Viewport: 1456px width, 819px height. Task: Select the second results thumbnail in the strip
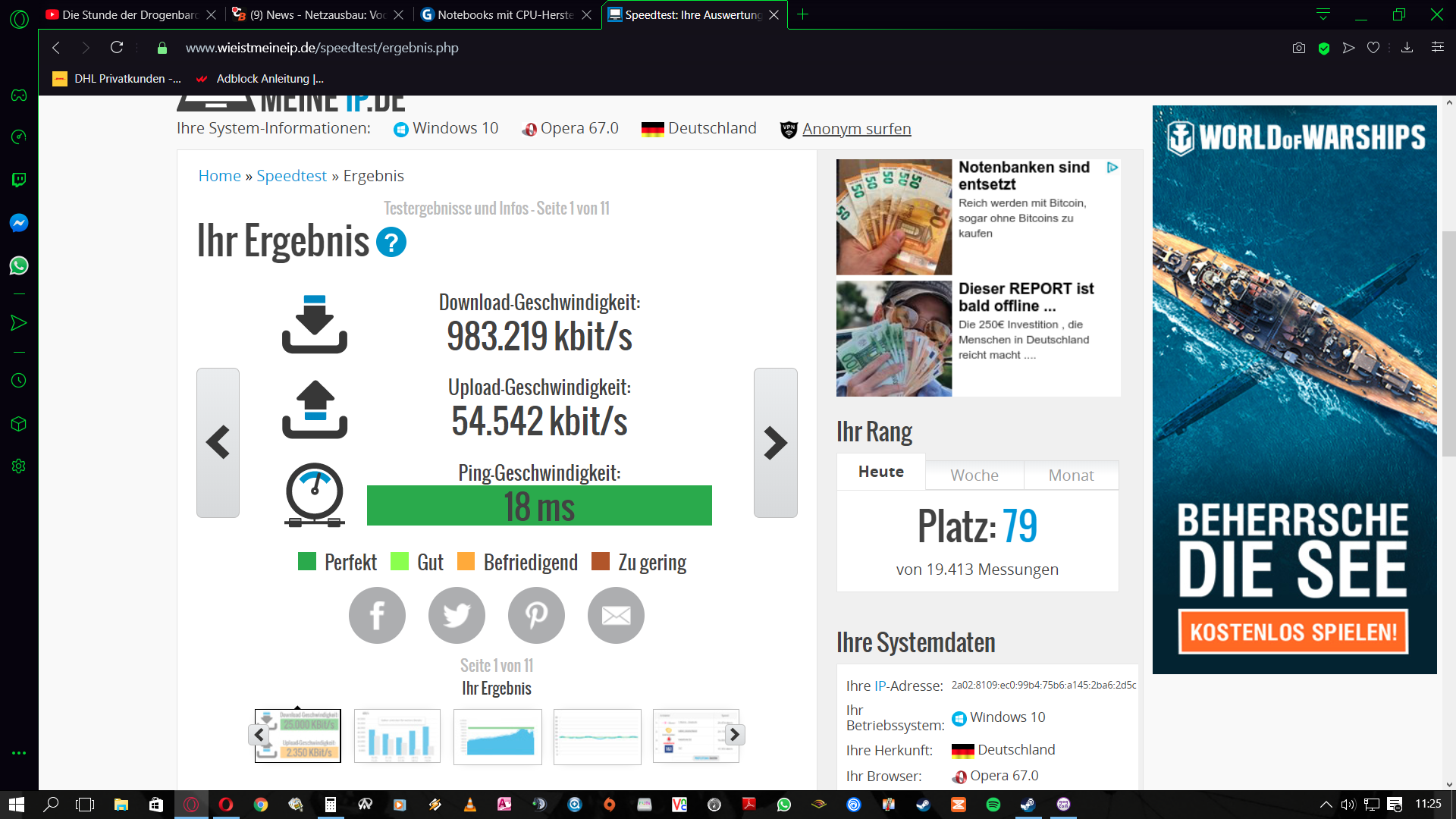point(397,735)
